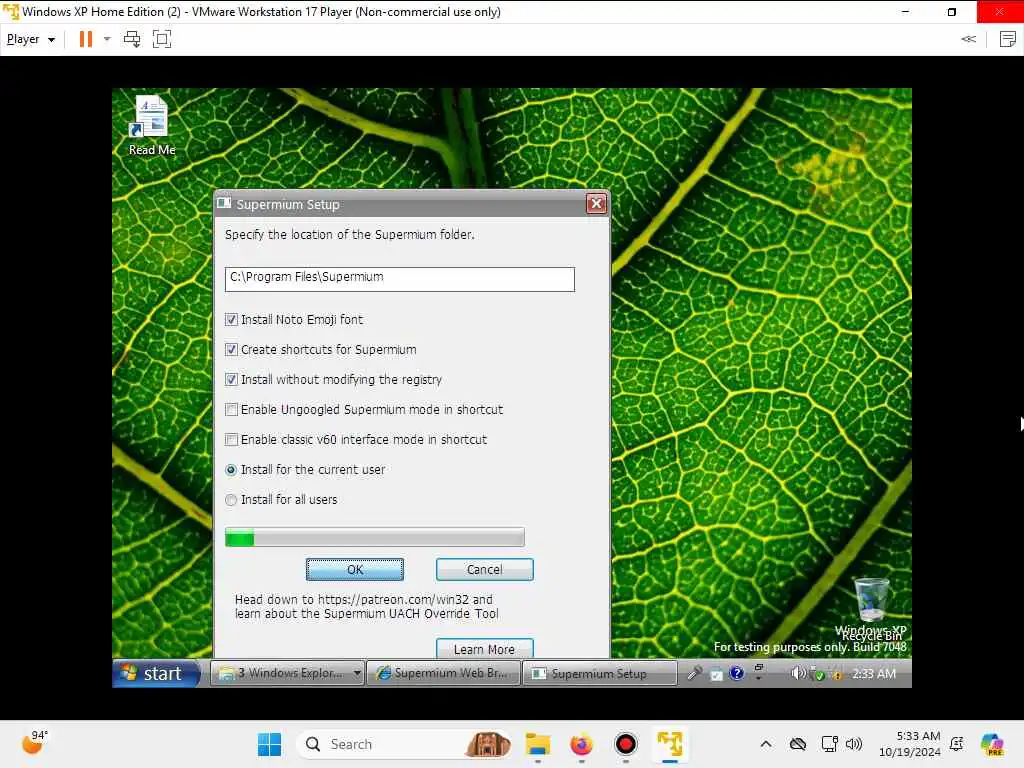Open the red record app in taskbar
Screen dimensions: 1024x768
(x=626, y=744)
